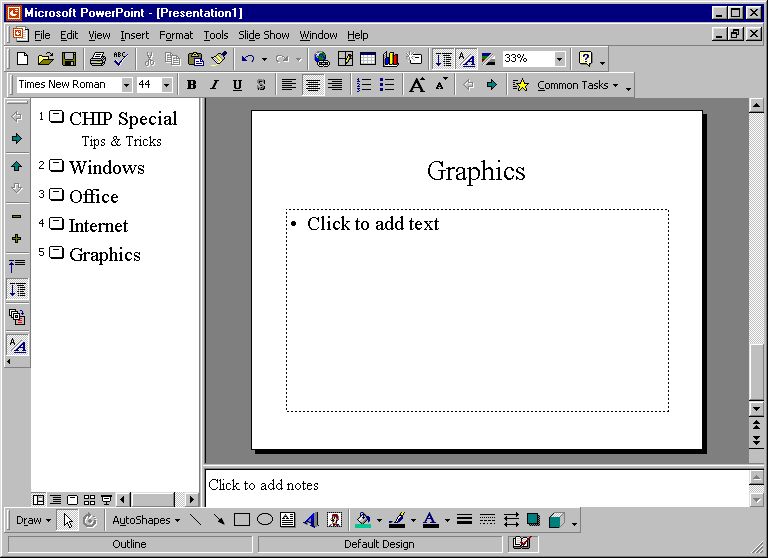Image resolution: width=768 pixels, height=558 pixels.
Task: Move outline item up with green up arrow
Action: [x=17, y=166]
